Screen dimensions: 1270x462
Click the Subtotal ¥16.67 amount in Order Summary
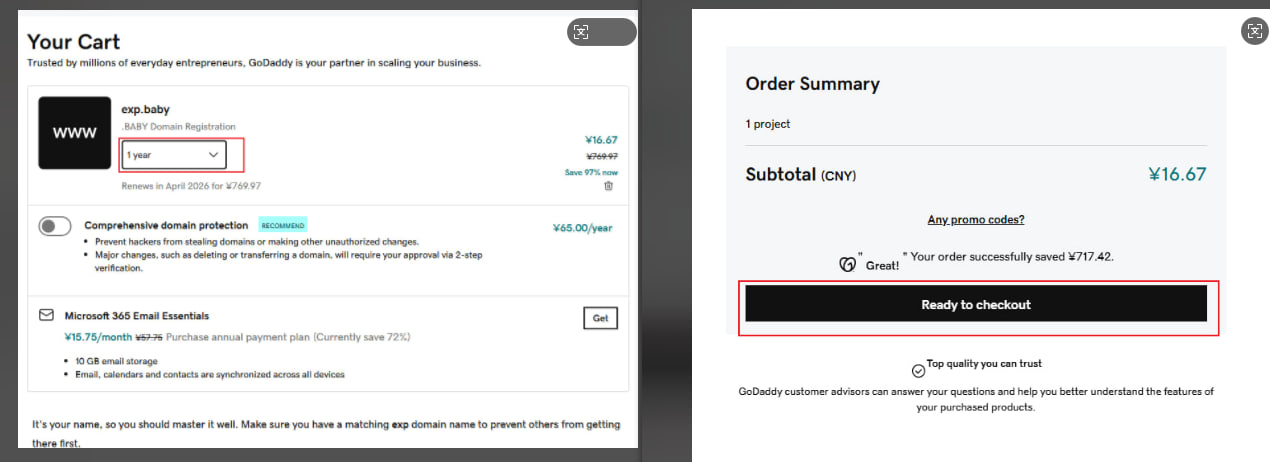[x=1177, y=175]
